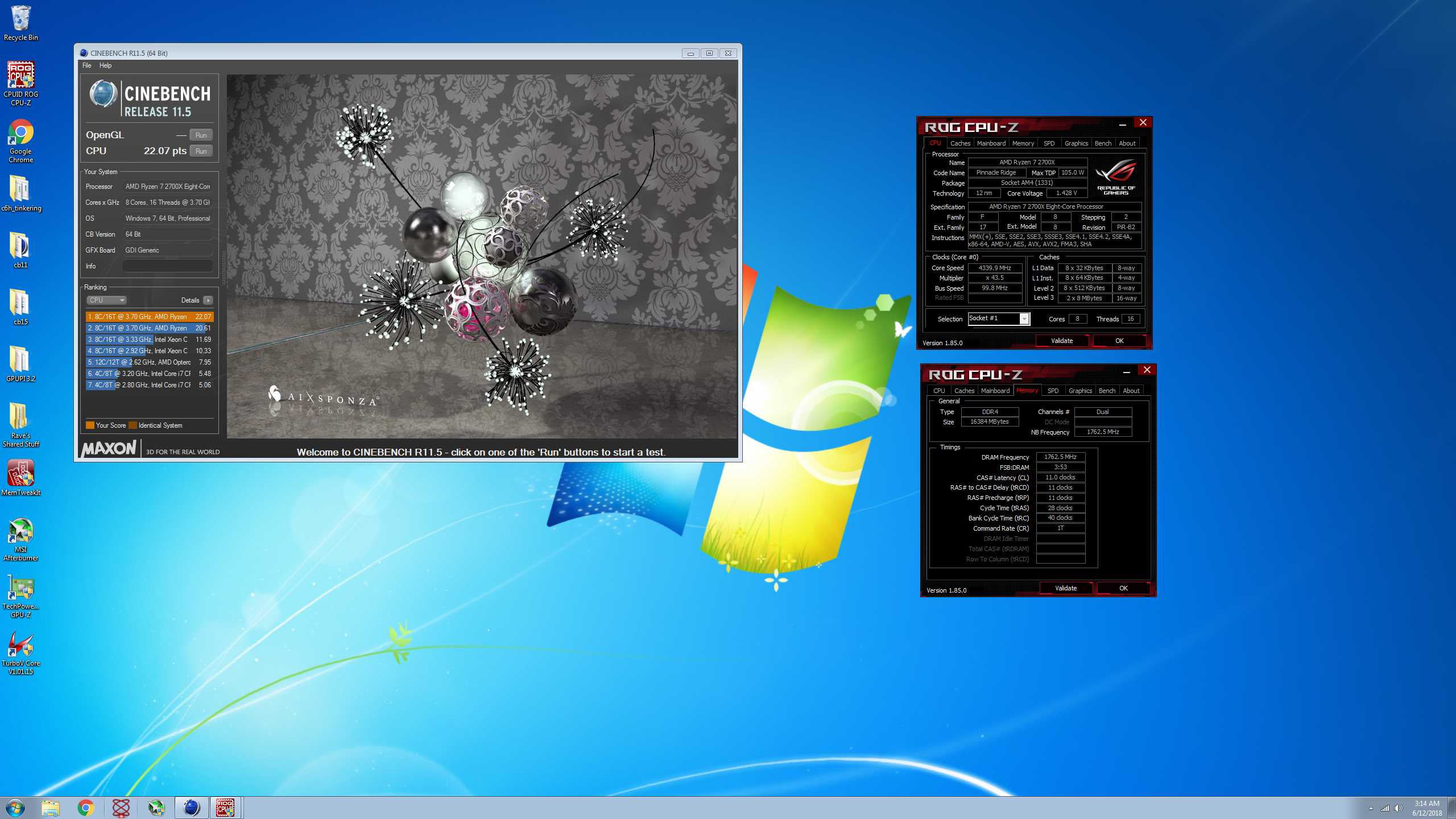Click OK in lower CPU-Z window

(1123, 588)
